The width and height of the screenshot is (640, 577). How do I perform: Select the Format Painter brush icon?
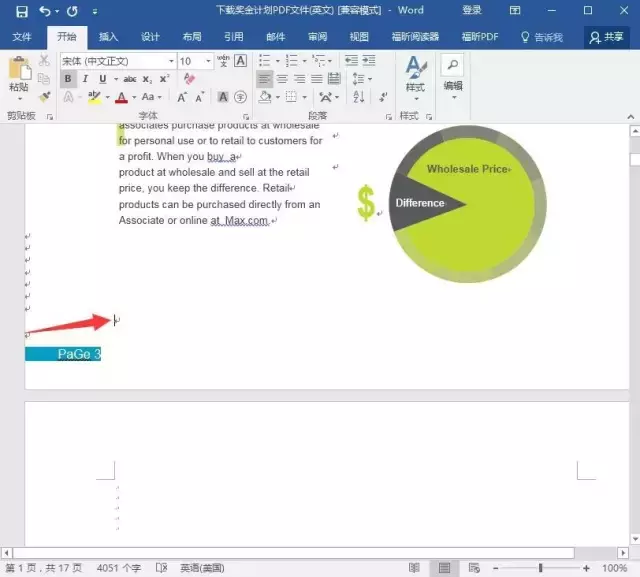(x=44, y=97)
